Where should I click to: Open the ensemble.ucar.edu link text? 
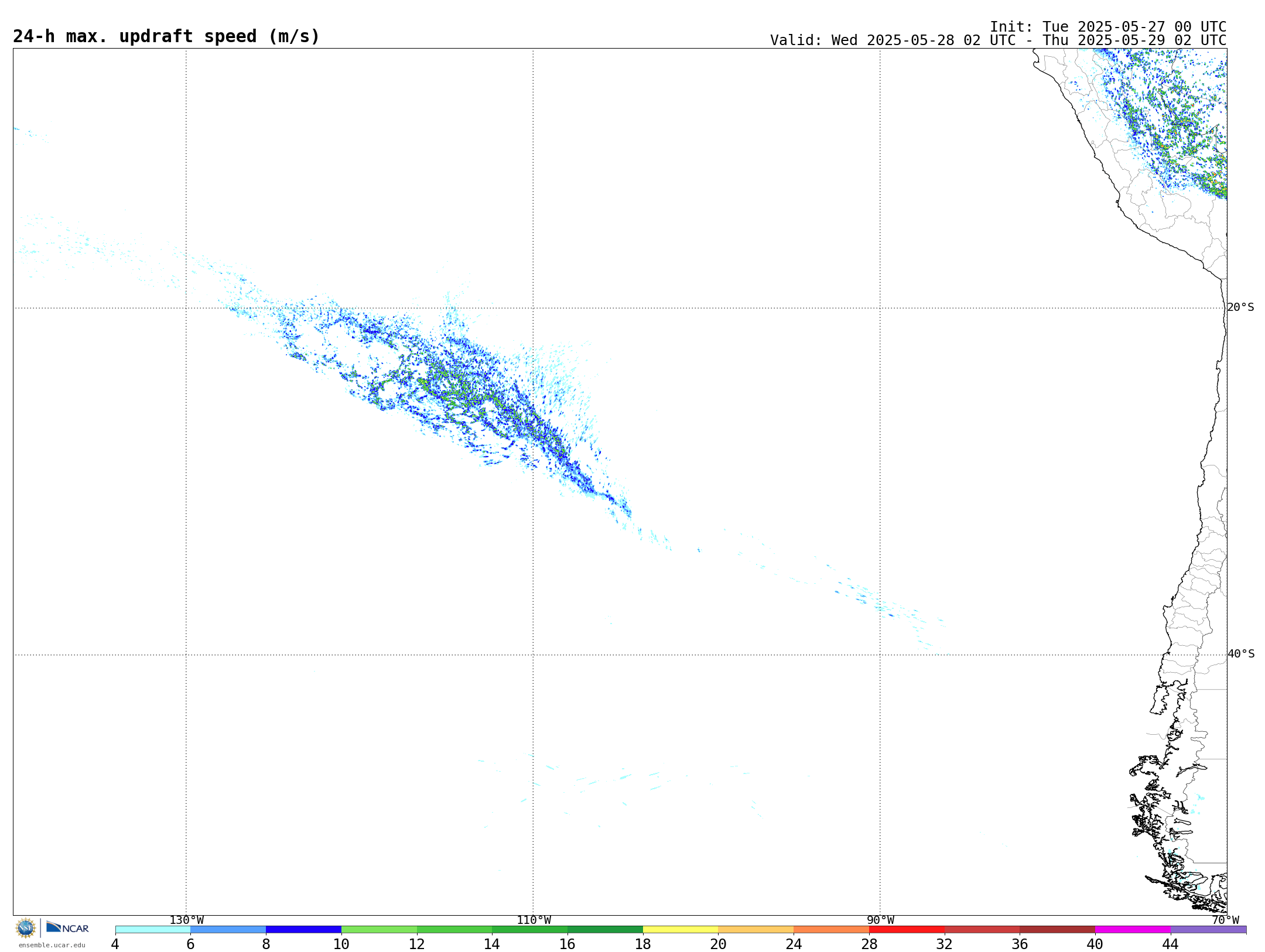point(52,945)
